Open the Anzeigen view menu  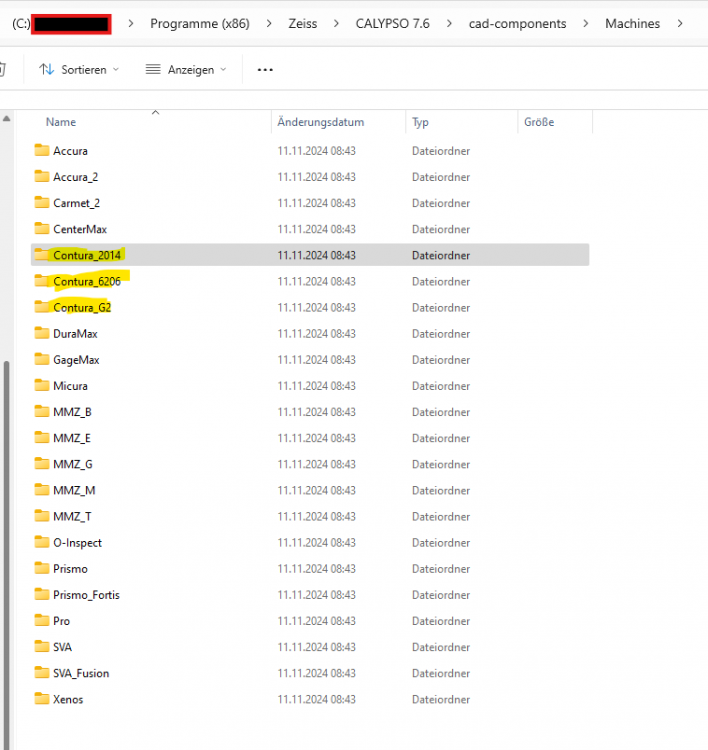coord(186,70)
